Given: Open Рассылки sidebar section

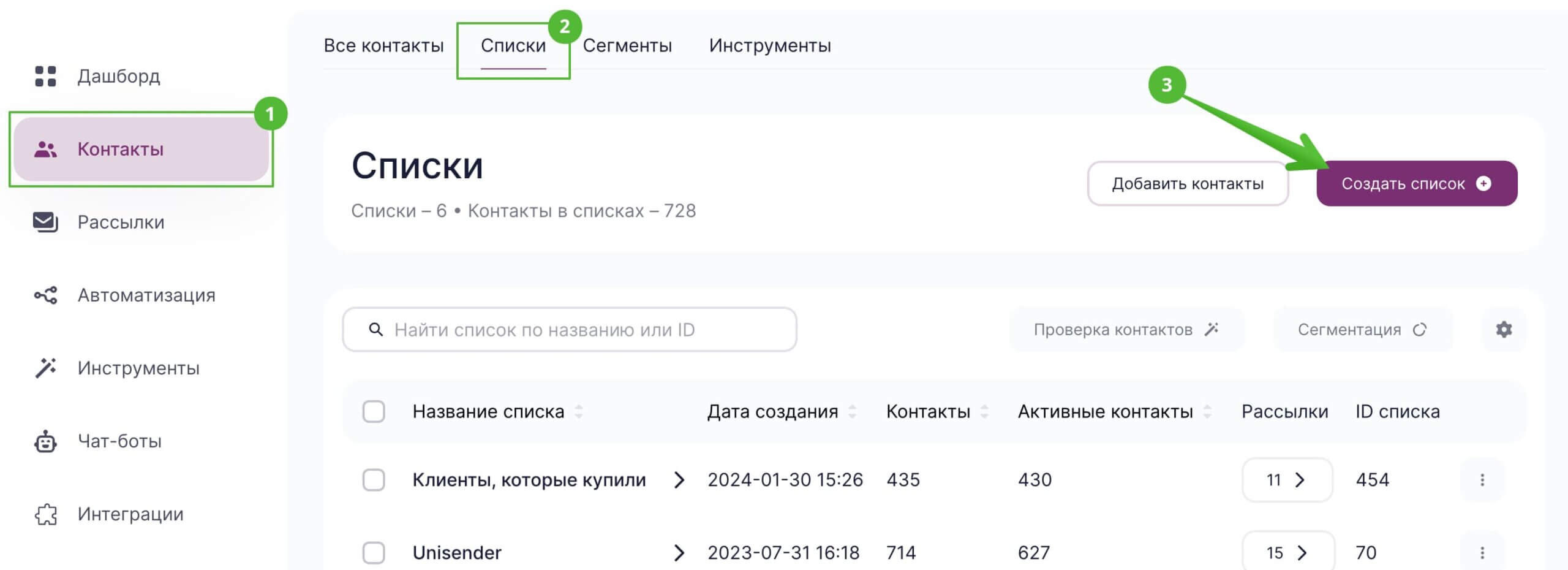Looking at the screenshot, I should (x=121, y=222).
